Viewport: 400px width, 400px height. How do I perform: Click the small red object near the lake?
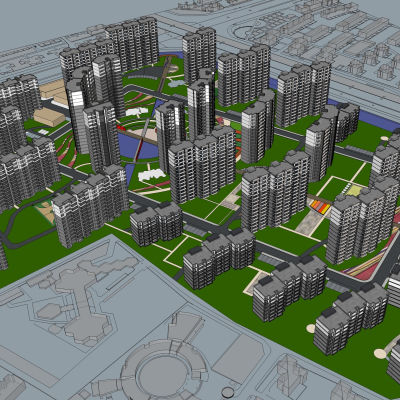coord(121,128)
